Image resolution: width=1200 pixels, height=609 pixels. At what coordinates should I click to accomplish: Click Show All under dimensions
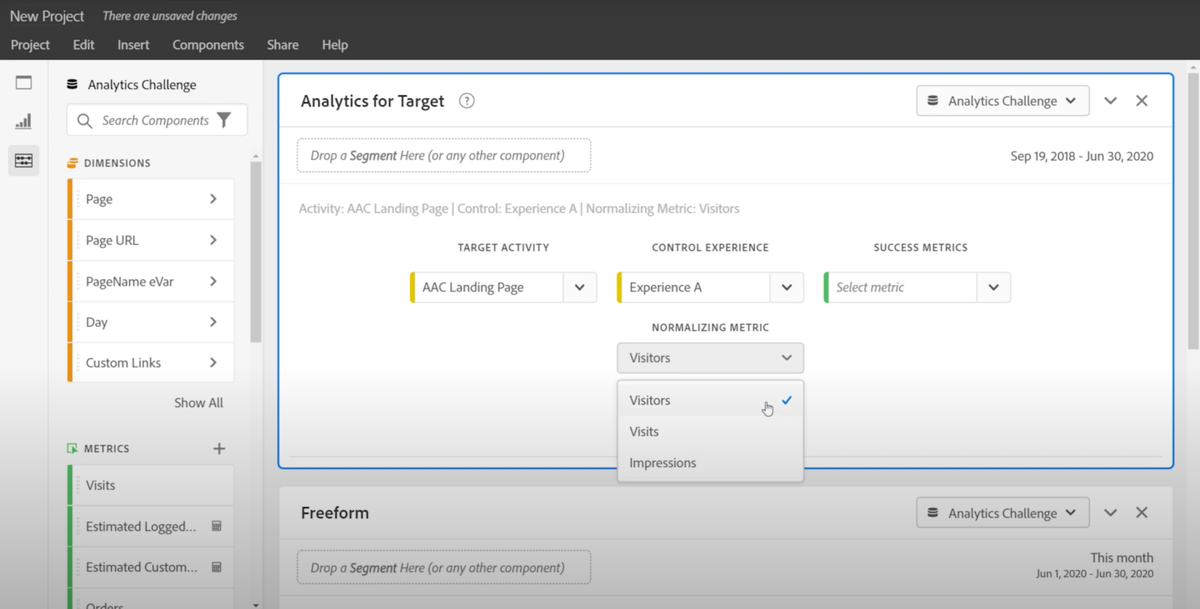click(199, 403)
